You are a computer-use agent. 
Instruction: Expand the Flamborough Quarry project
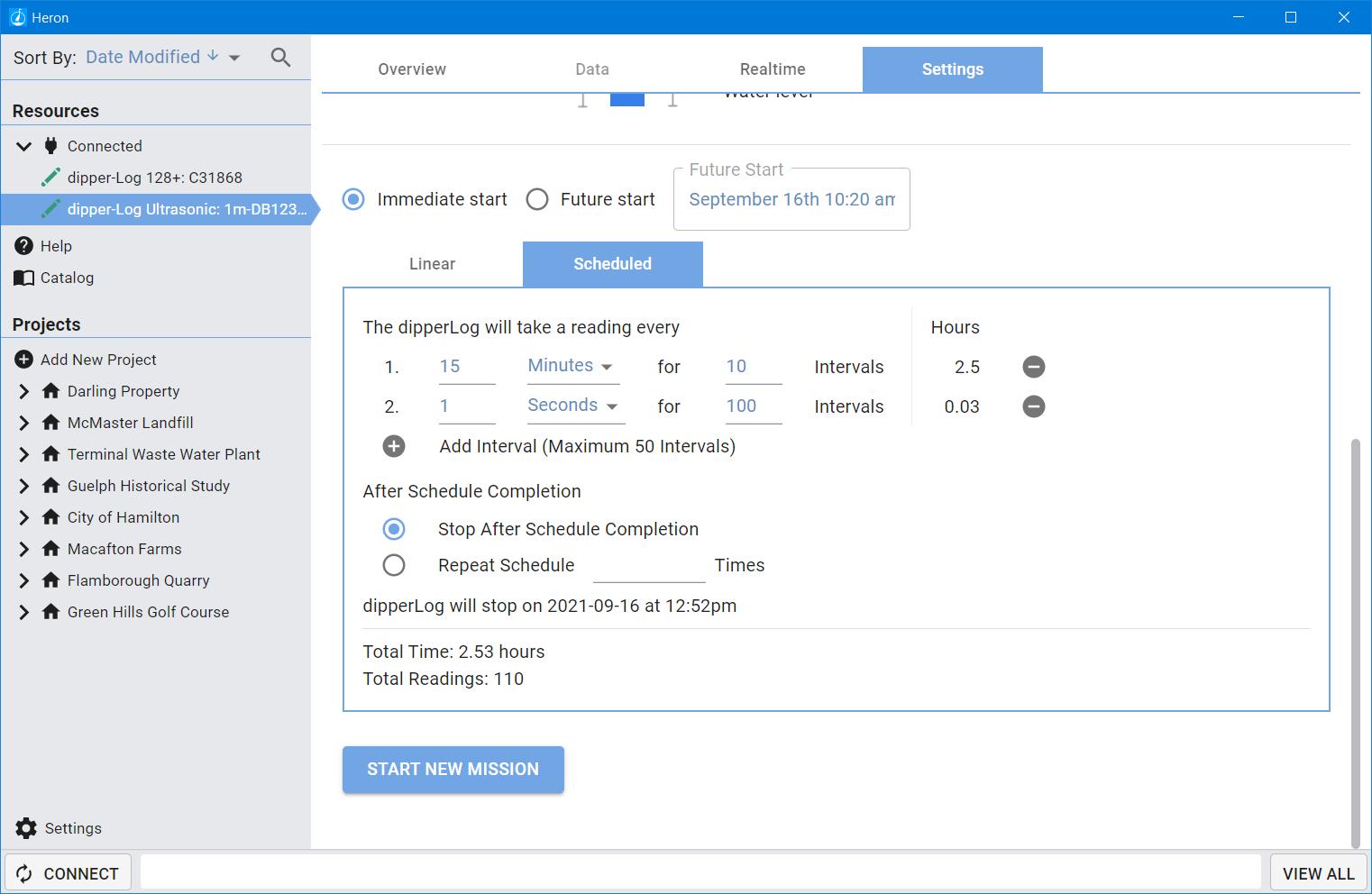click(24, 580)
